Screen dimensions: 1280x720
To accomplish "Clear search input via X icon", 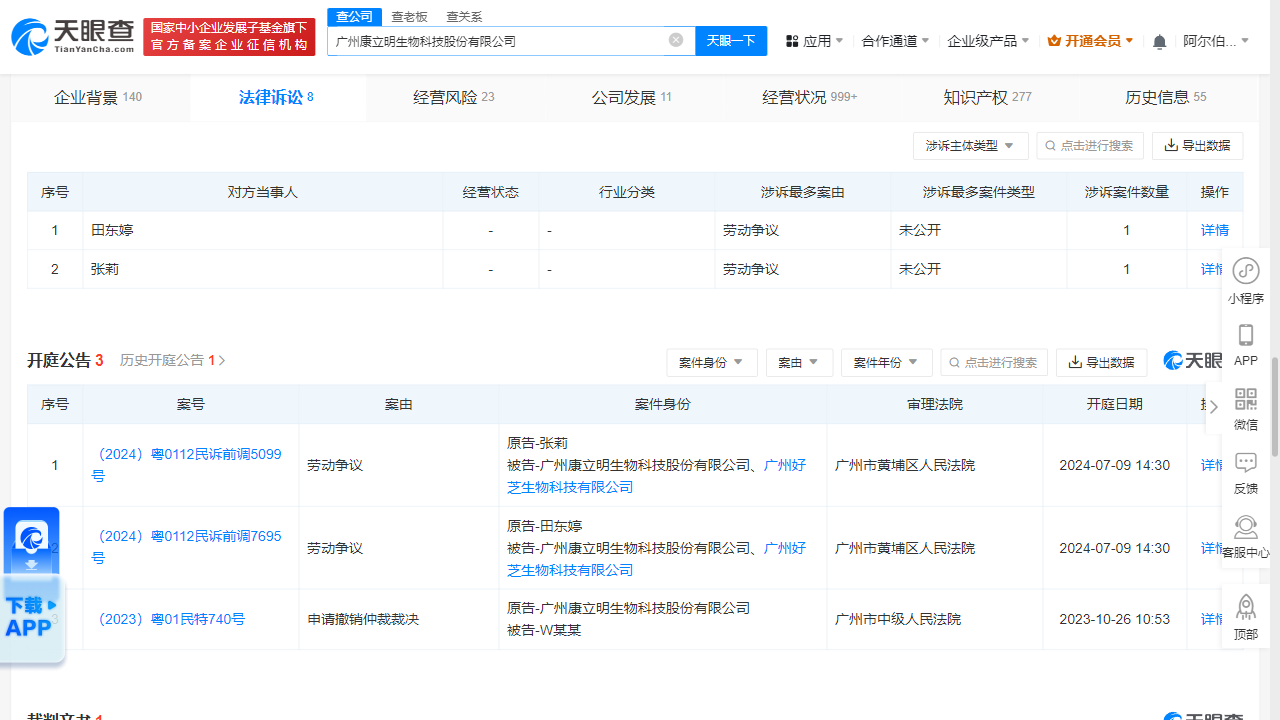I will pos(675,40).
